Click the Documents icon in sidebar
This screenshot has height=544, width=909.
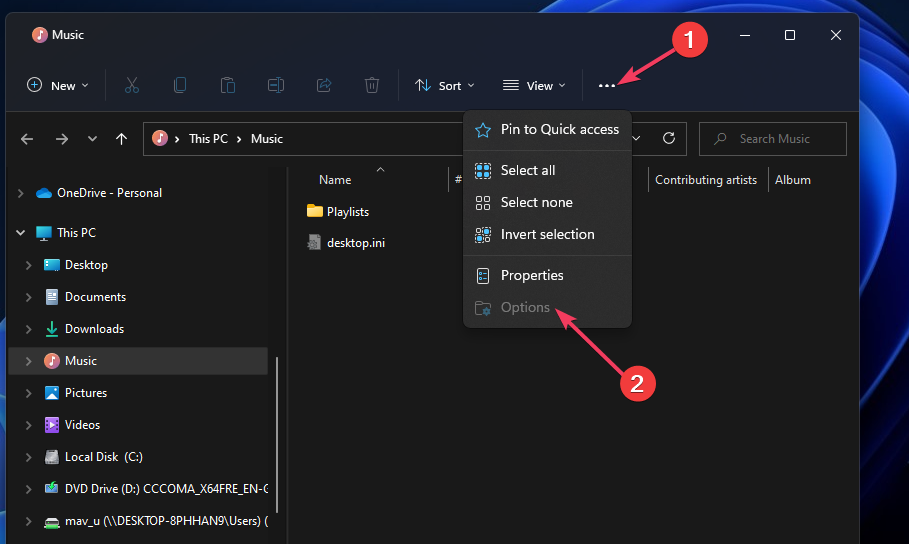click(52, 297)
